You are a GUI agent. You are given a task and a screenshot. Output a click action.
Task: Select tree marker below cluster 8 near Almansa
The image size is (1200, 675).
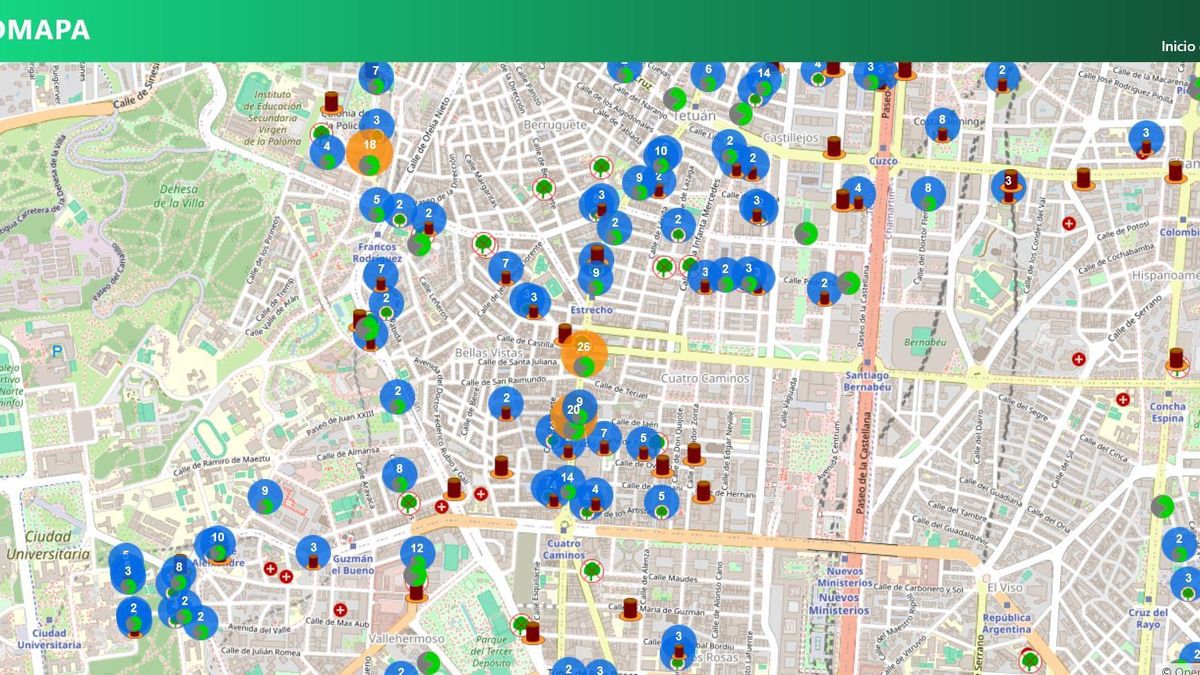click(x=408, y=503)
